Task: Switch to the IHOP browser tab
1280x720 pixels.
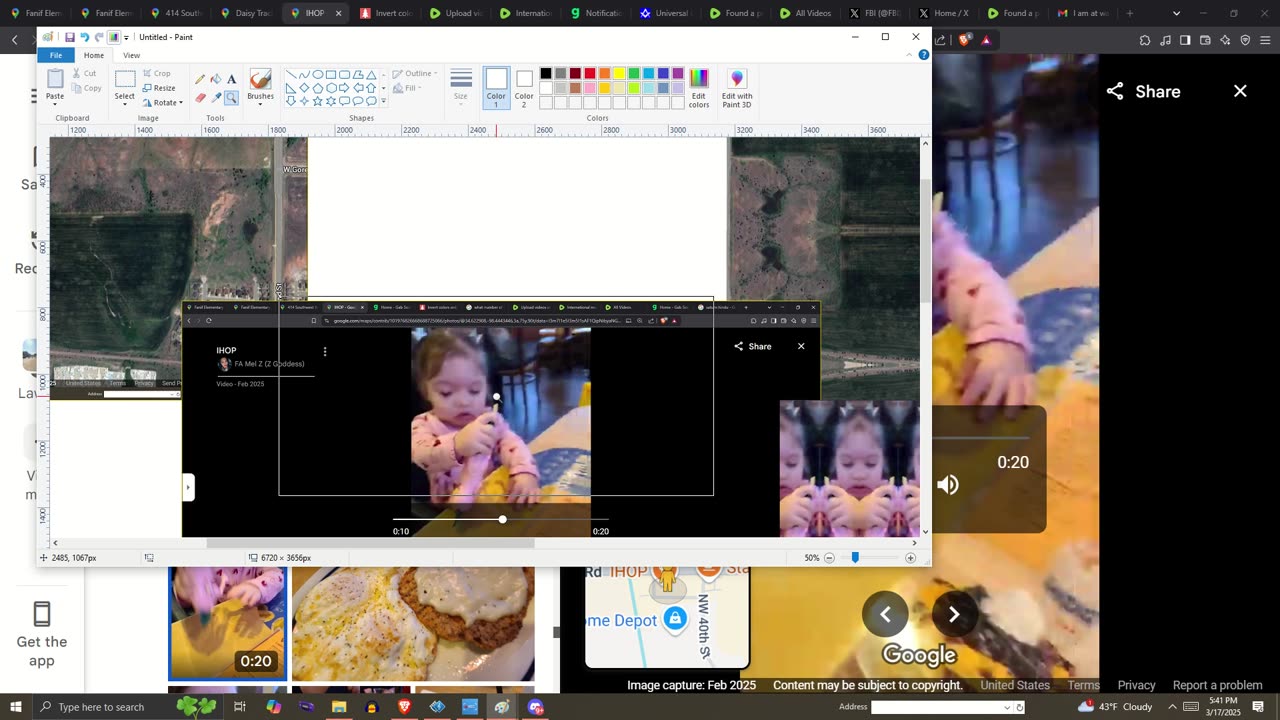Action: point(314,13)
